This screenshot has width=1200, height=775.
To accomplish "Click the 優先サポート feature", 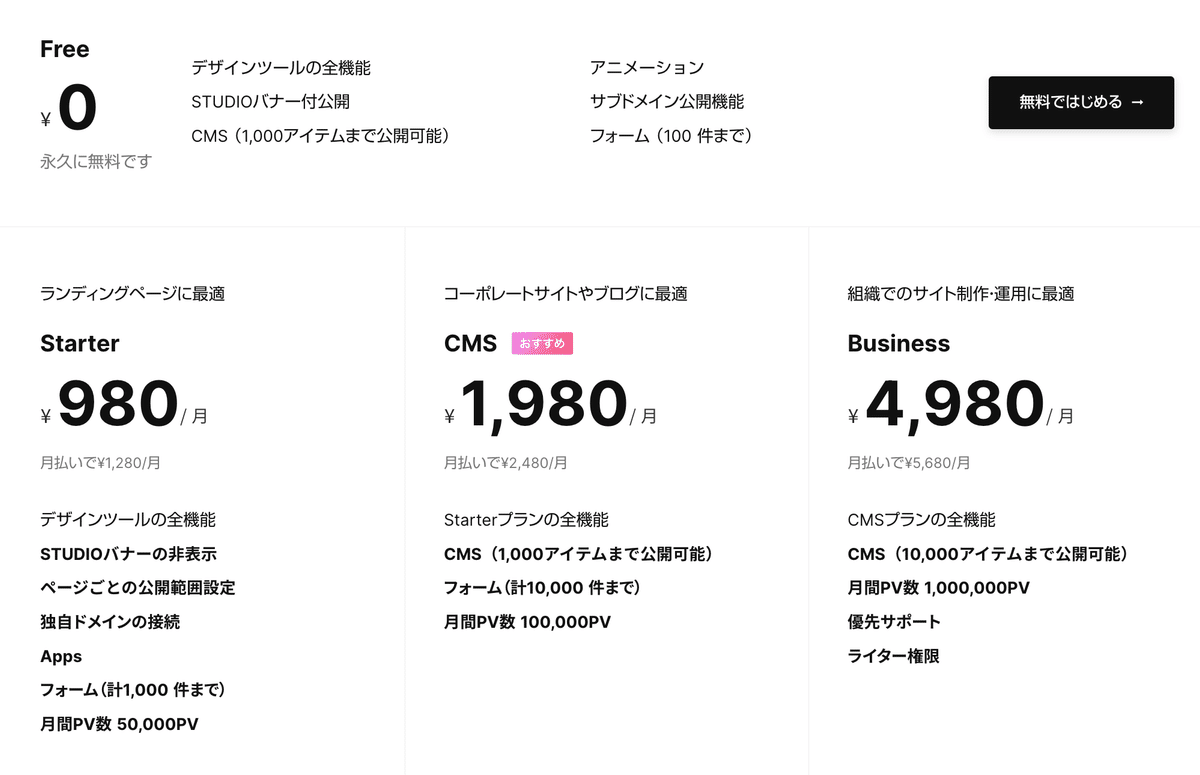I will coord(894,622).
